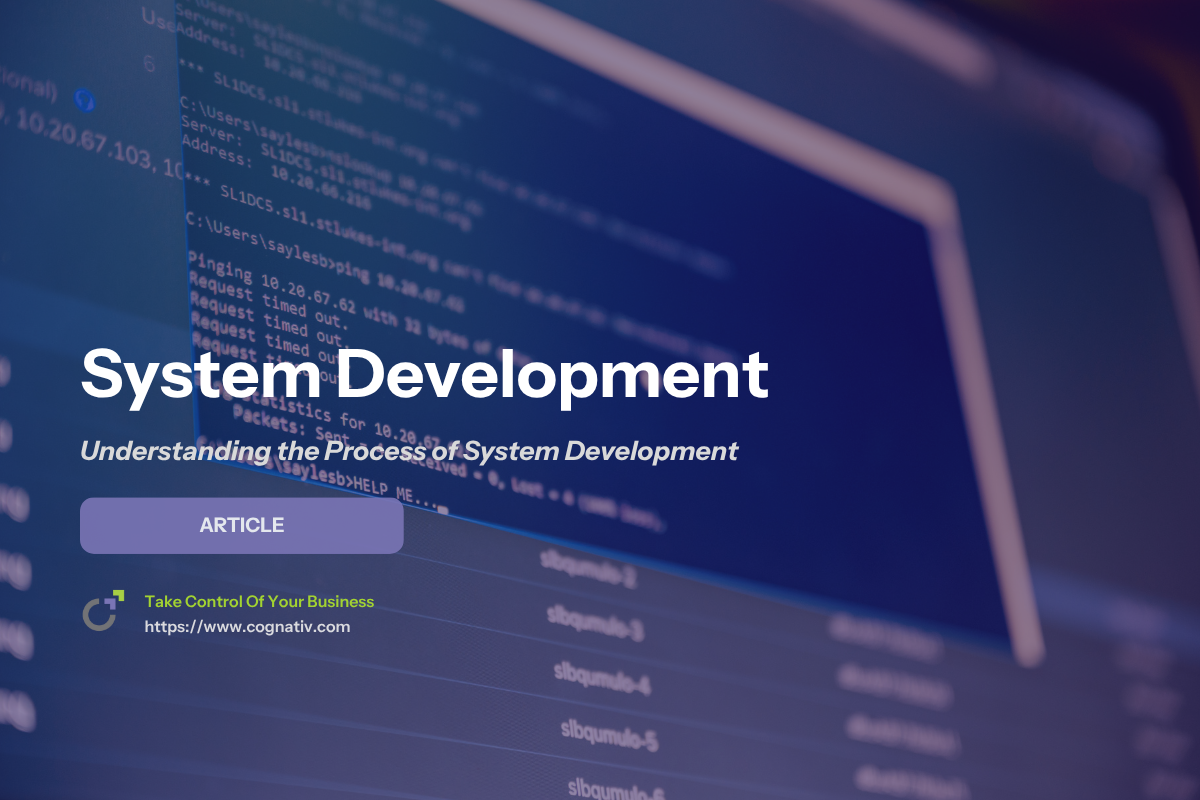Select the 'System Development' headline
Screen dimensions: 1200x800
tap(424, 375)
